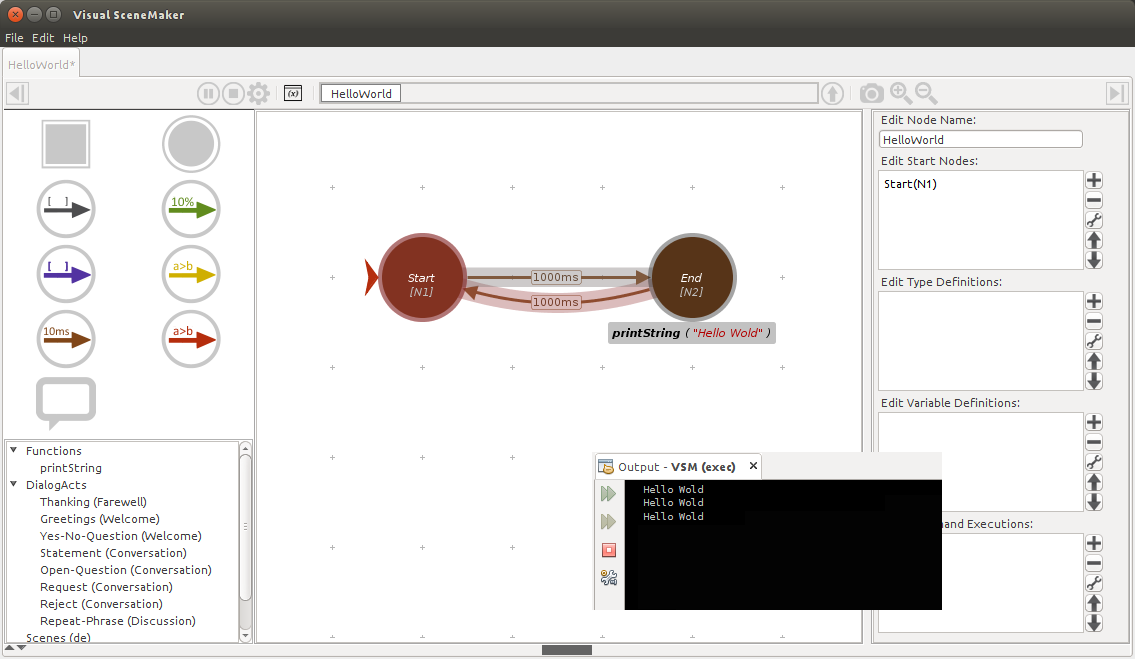The image size is (1135, 659).
Task: Add a new command execution
Action: [1094, 543]
